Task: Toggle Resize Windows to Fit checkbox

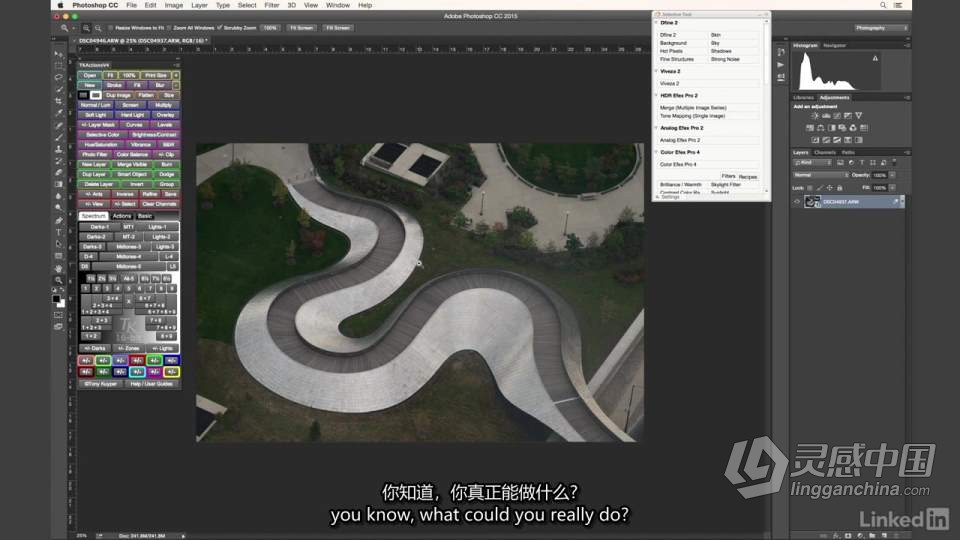Action: coord(110,28)
